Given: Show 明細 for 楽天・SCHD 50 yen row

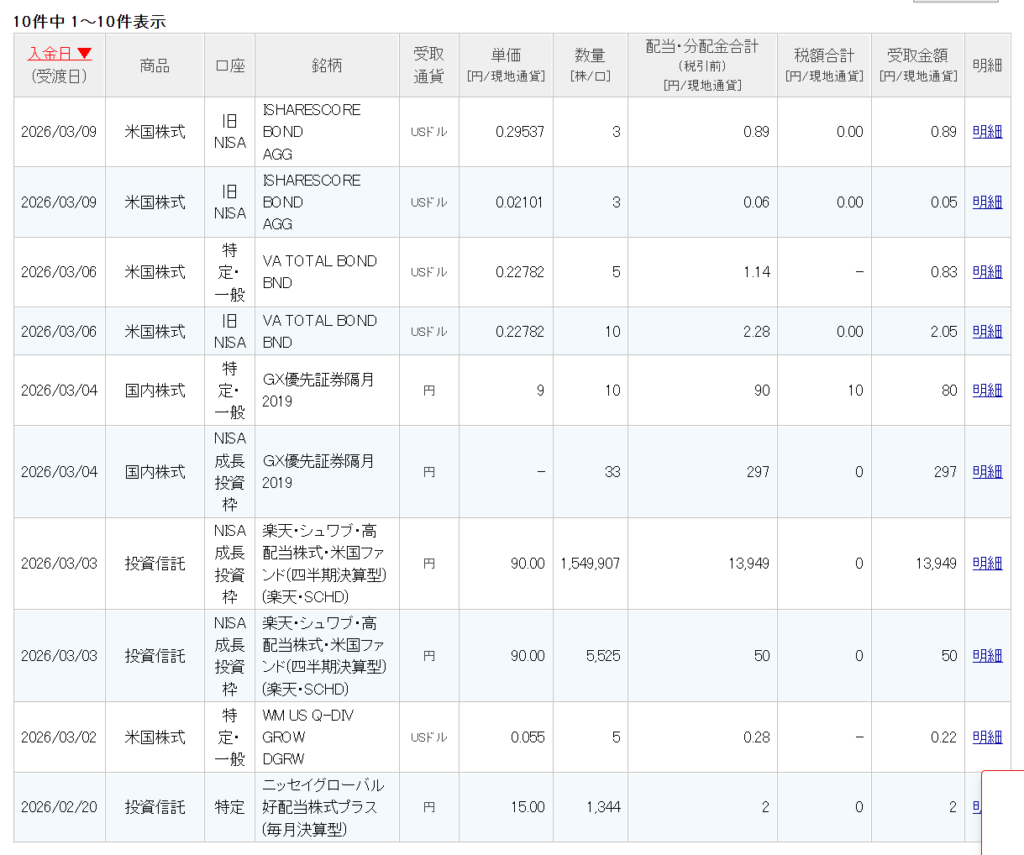Looking at the screenshot, I should (x=987, y=656).
